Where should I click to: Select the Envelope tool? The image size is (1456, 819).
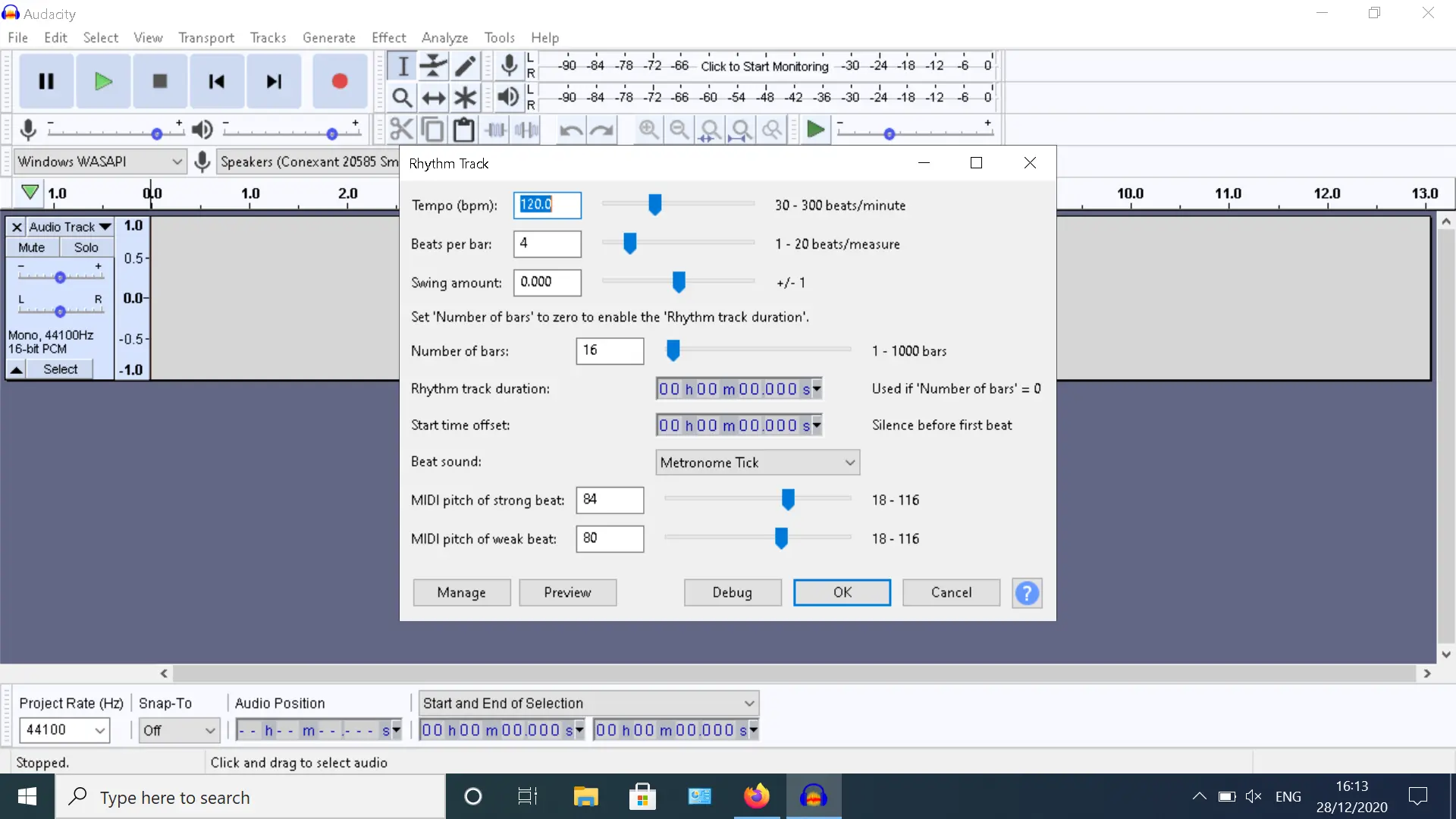coord(434,66)
